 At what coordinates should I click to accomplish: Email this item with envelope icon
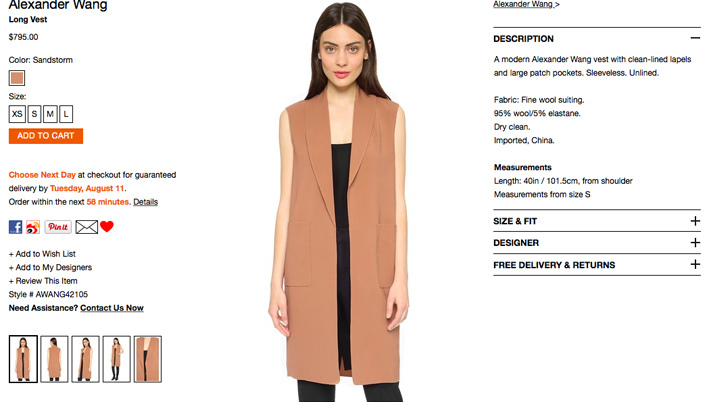coord(86,227)
